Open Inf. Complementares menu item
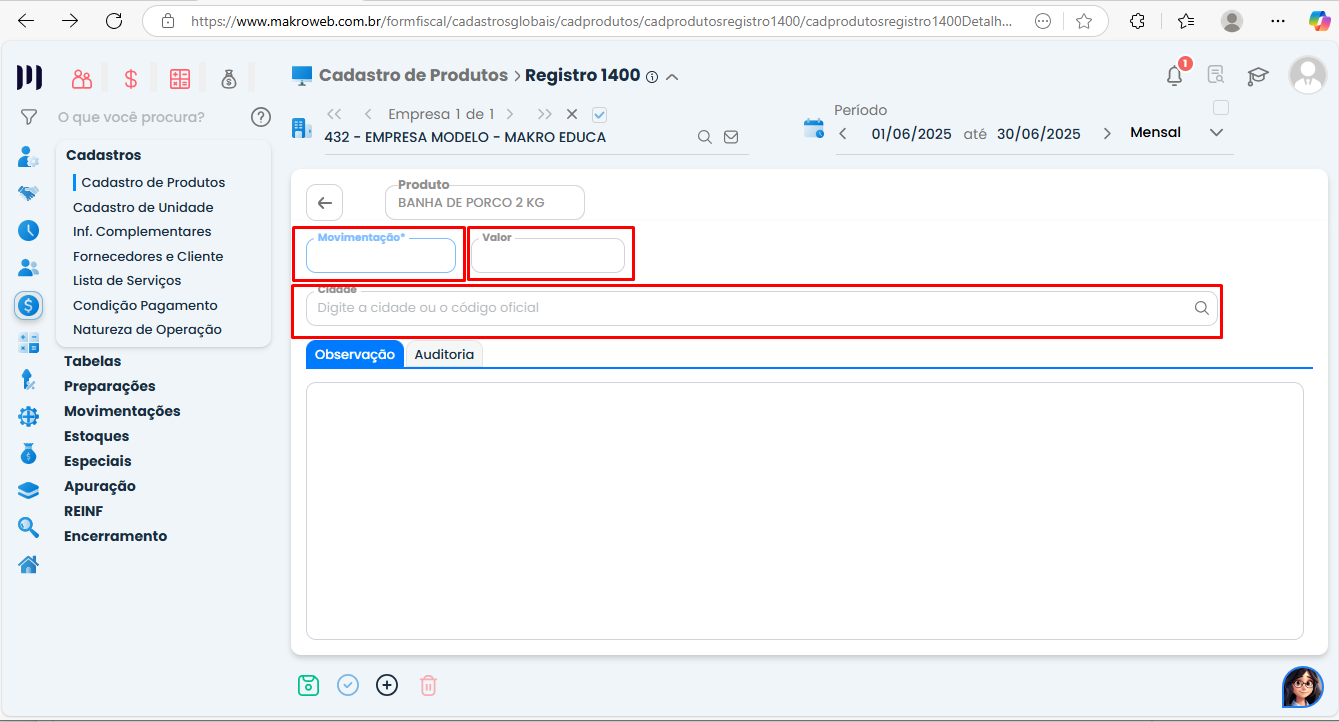Viewport: 1339px width, 722px height. point(142,231)
